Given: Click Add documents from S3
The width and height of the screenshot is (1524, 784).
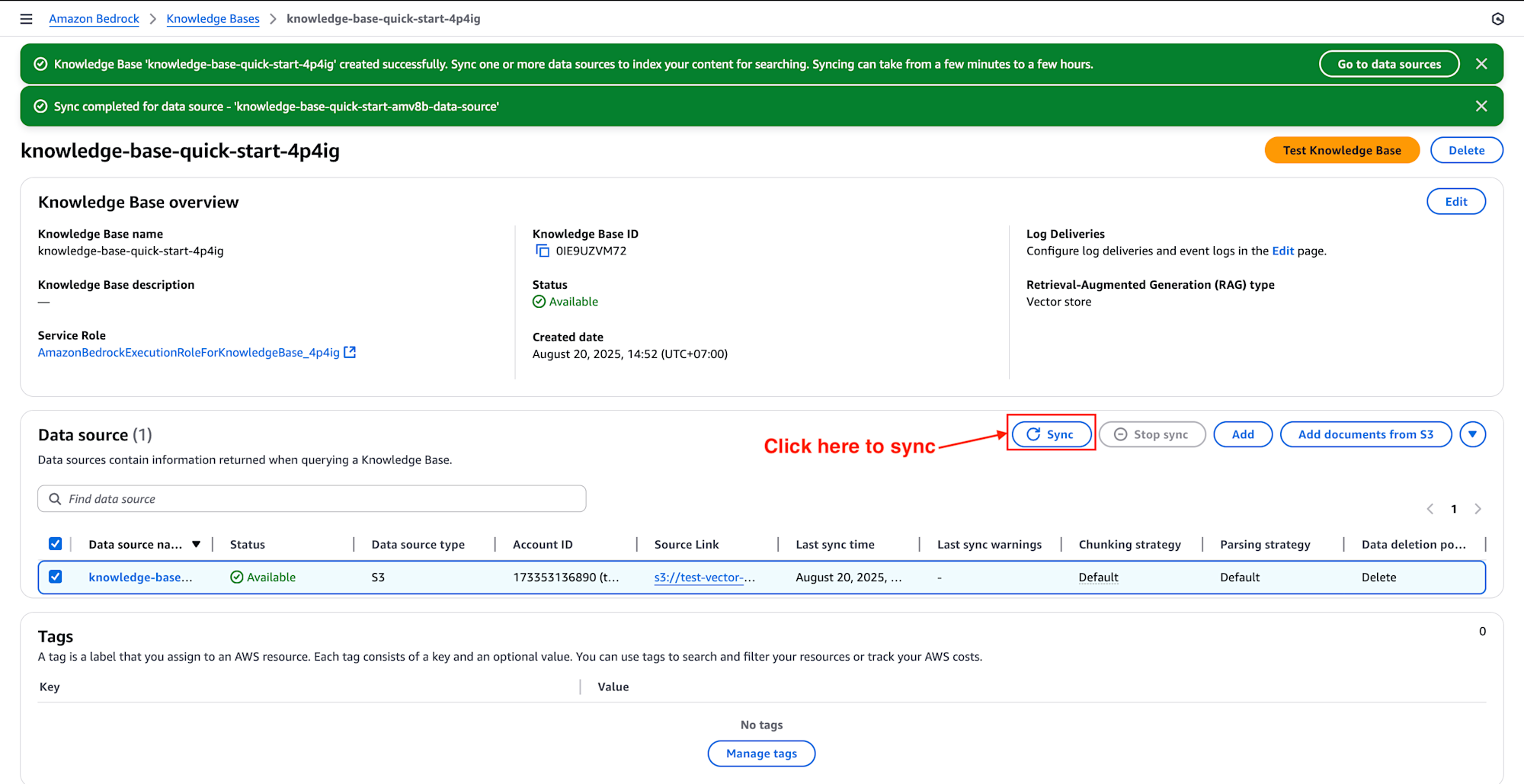Looking at the screenshot, I should click(x=1366, y=434).
